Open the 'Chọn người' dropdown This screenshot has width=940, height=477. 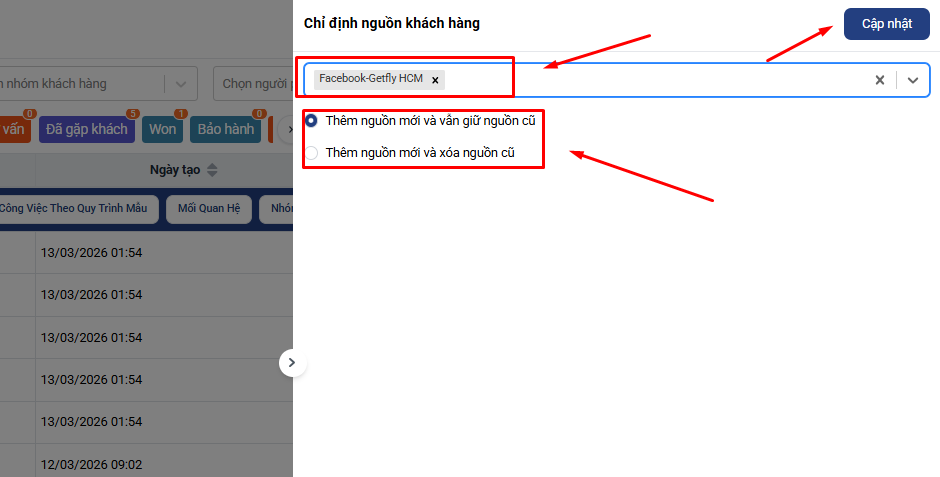pyautogui.click(x=255, y=84)
